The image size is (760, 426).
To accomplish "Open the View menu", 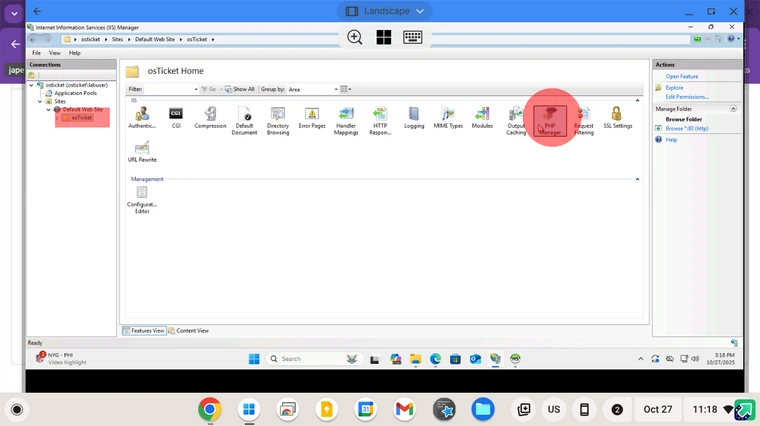I will pos(54,53).
